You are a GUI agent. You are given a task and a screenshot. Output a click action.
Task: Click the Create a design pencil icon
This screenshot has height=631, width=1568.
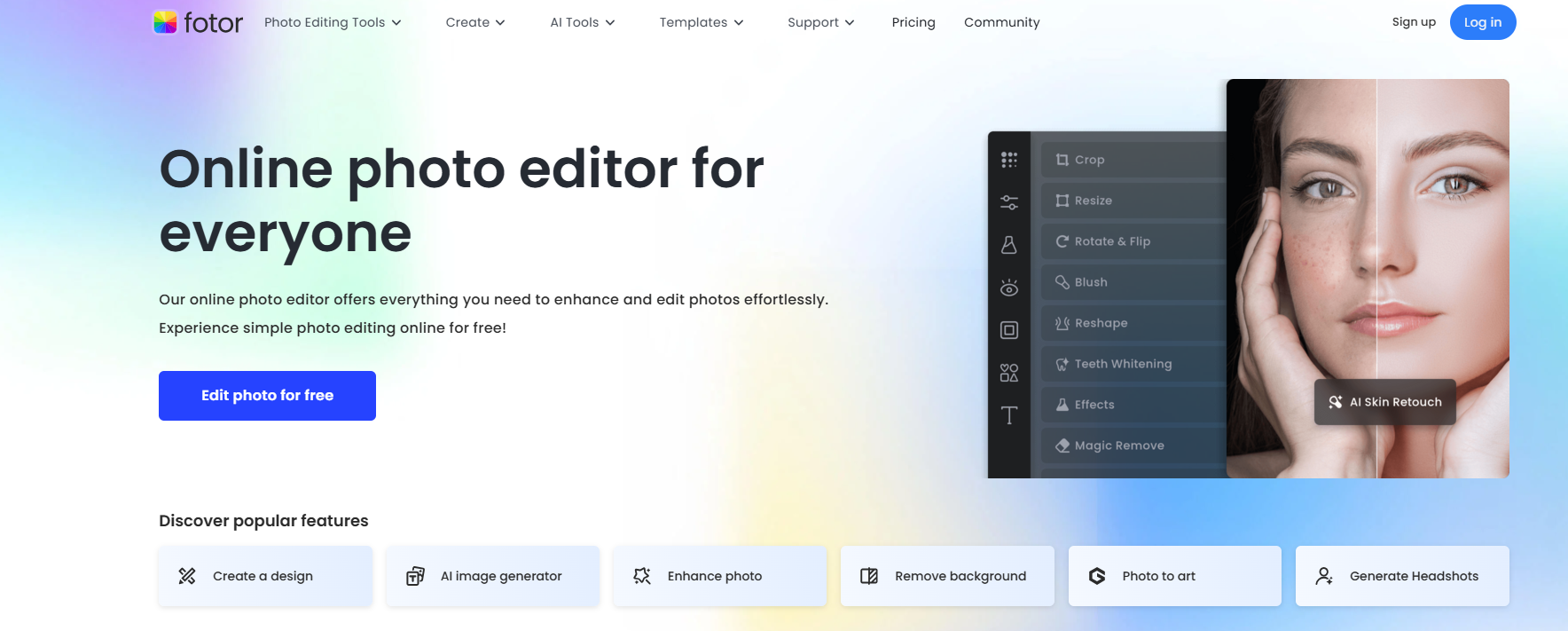(187, 576)
